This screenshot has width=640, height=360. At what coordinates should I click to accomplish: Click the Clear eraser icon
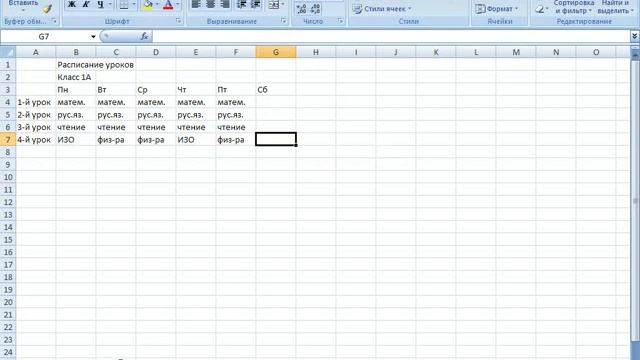541,9
